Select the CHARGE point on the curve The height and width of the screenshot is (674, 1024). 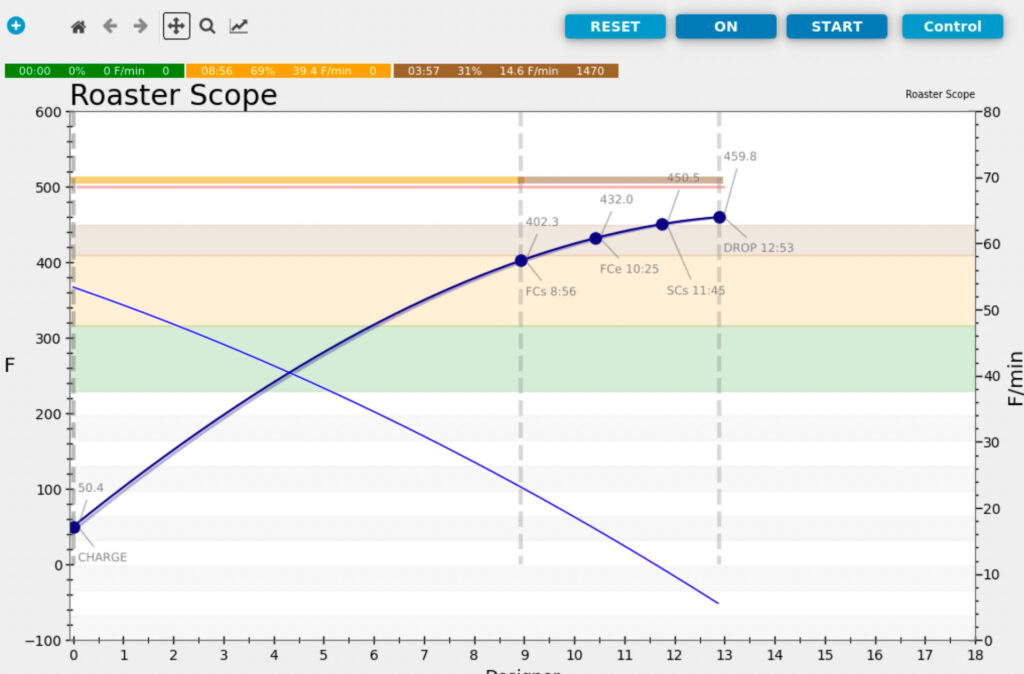pyautogui.click(x=74, y=527)
